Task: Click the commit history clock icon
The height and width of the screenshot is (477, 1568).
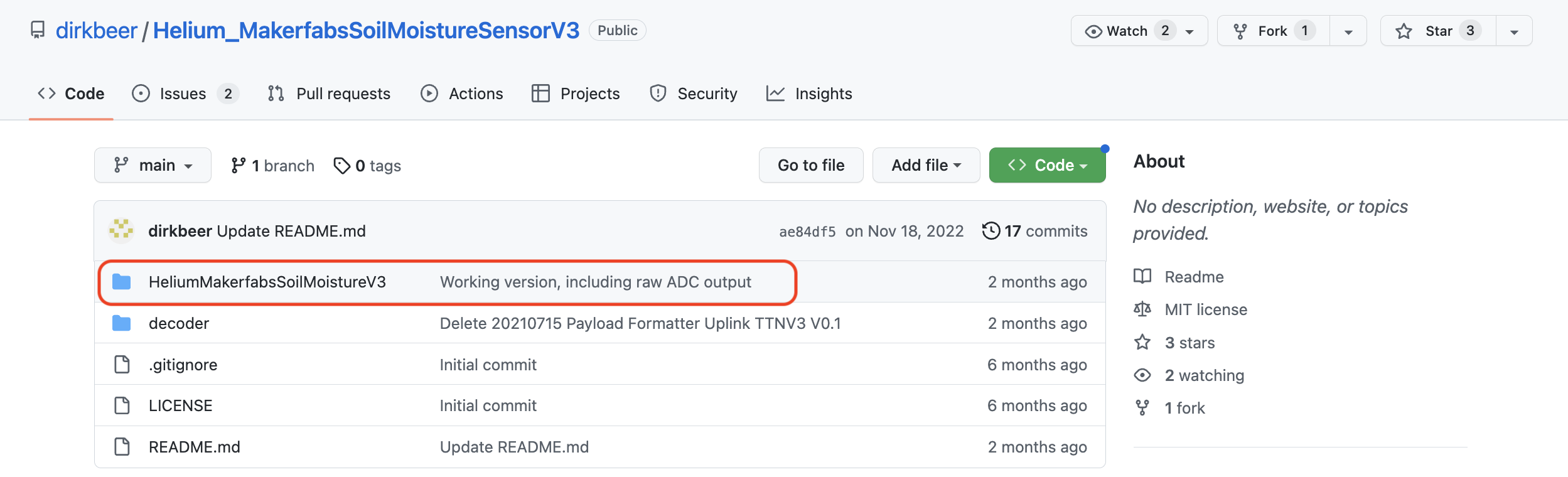Action: (991, 231)
